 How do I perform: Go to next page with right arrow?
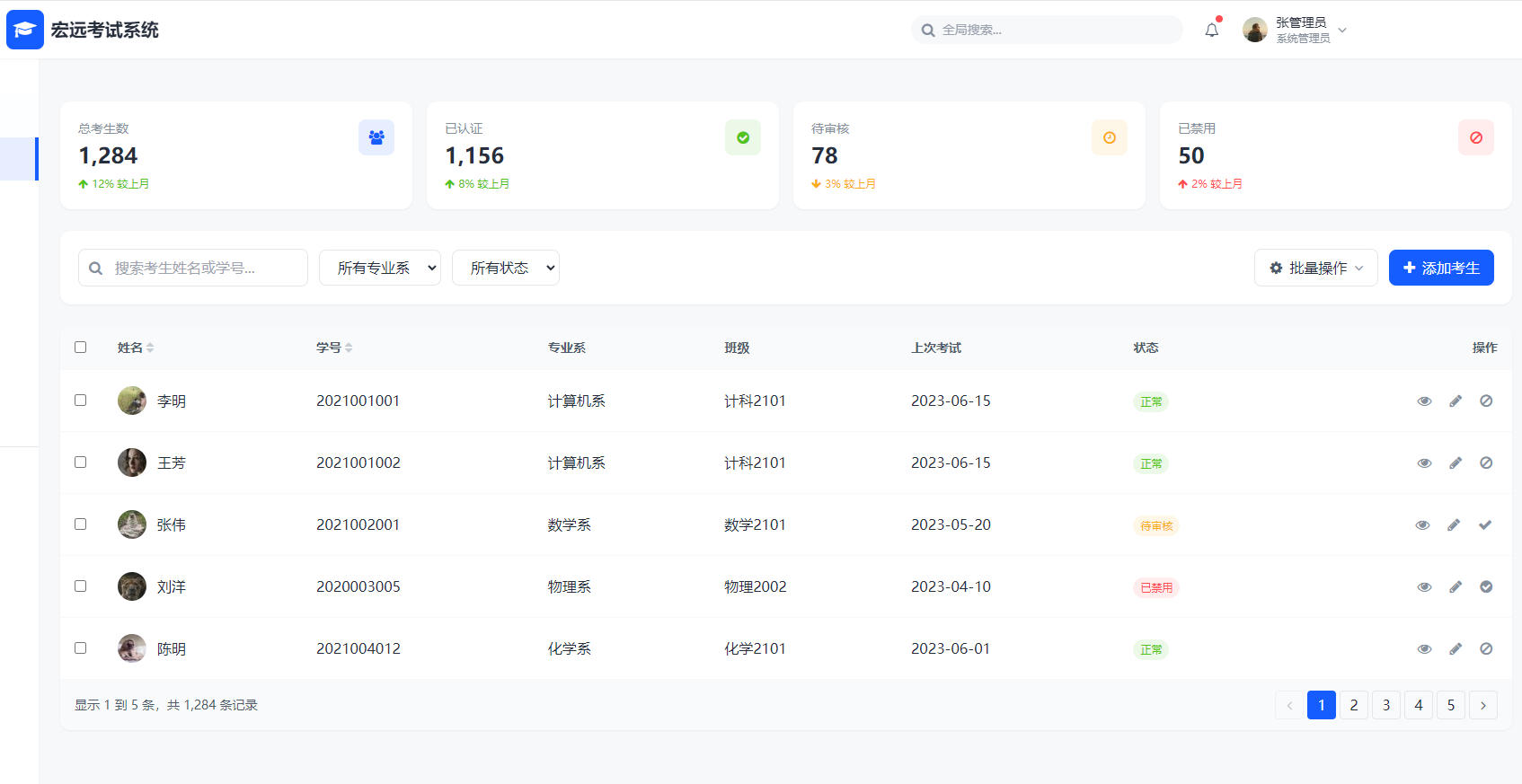click(1482, 705)
